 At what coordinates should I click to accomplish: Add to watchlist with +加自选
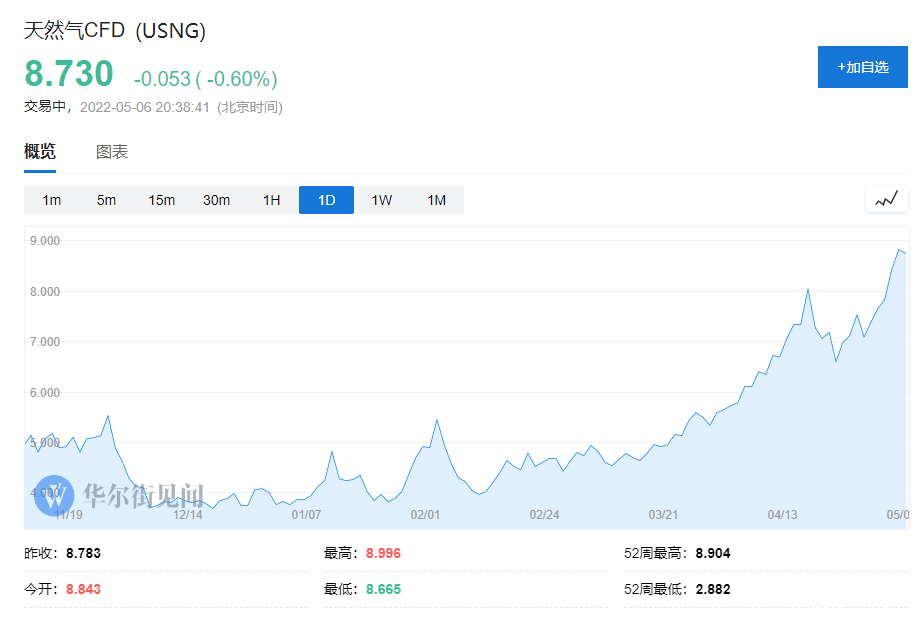pyautogui.click(x=863, y=67)
